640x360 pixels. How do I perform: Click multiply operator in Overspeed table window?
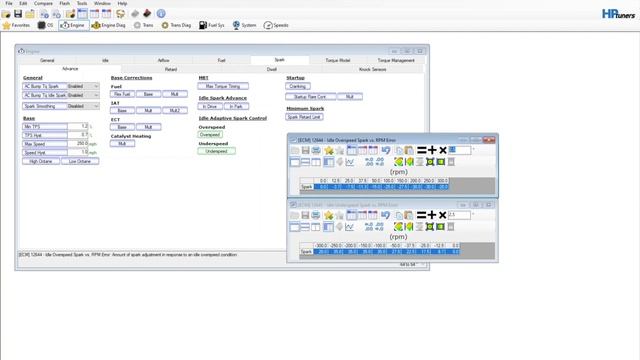pos(442,151)
